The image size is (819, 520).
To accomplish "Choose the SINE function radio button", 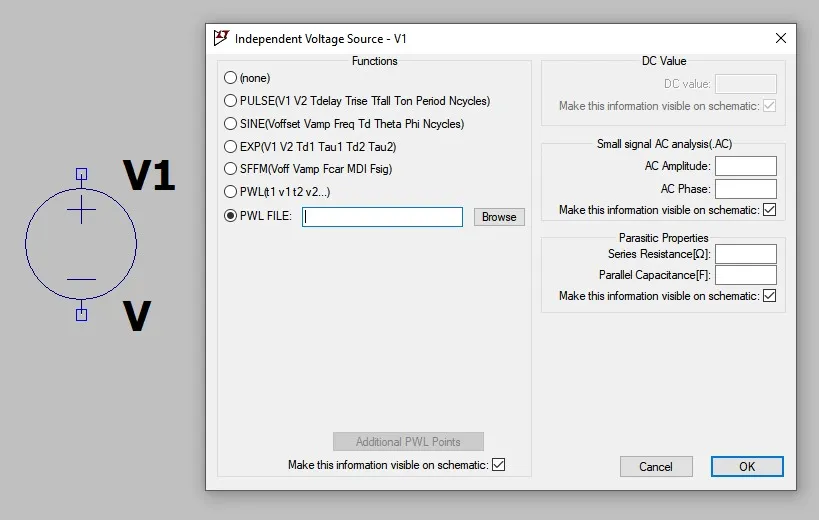I will click(x=231, y=124).
